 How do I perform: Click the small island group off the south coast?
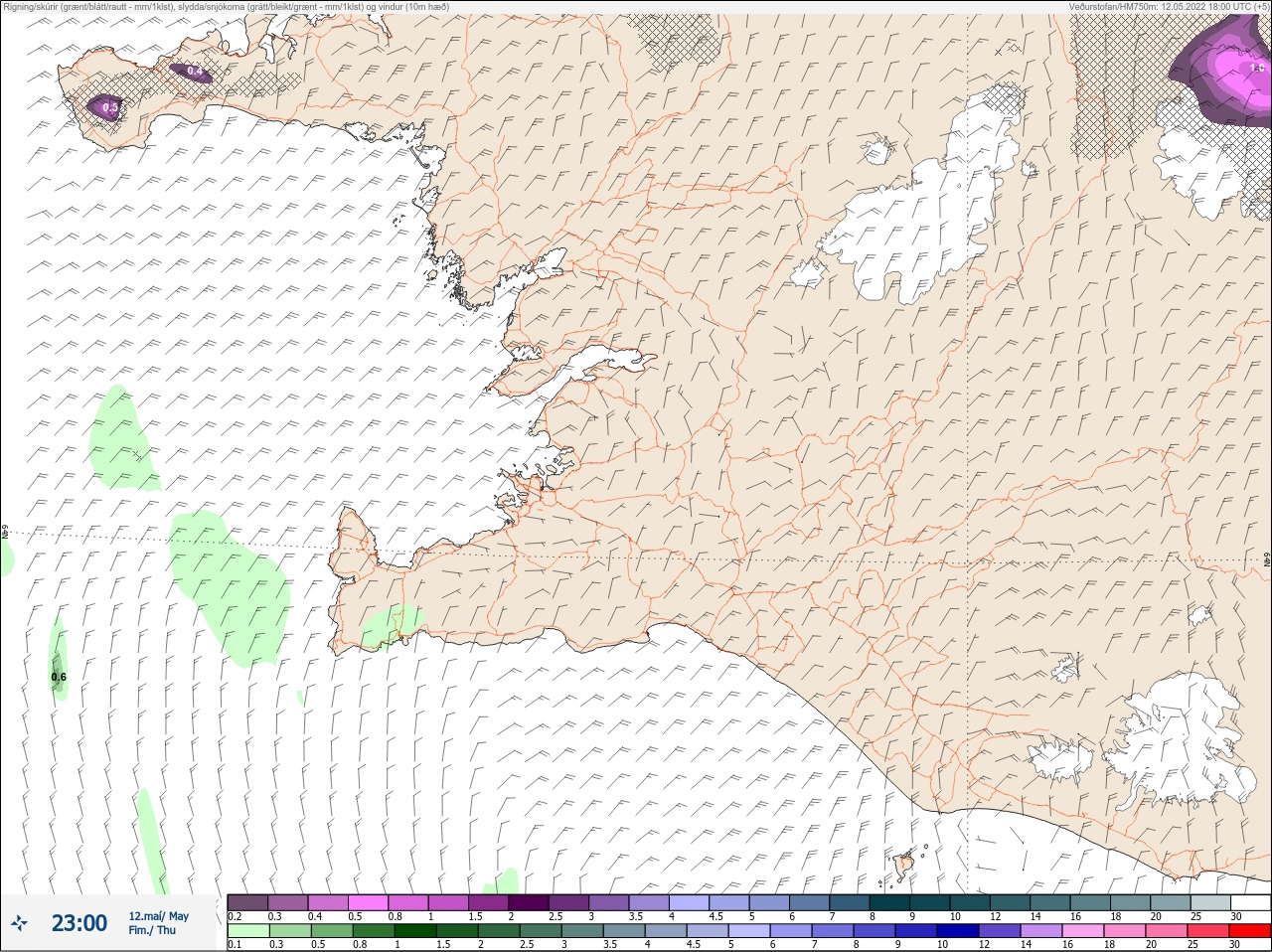[x=905, y=864]
